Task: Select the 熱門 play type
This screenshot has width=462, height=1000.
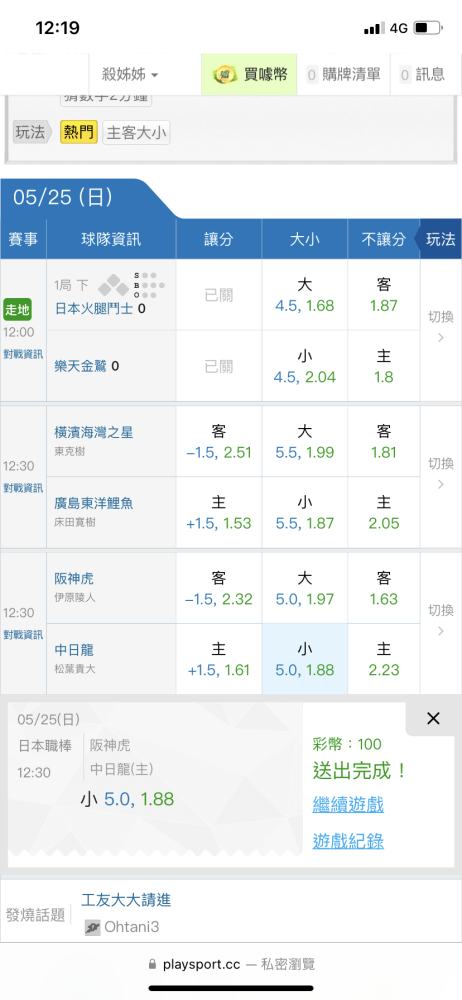Action: [79, 133]
